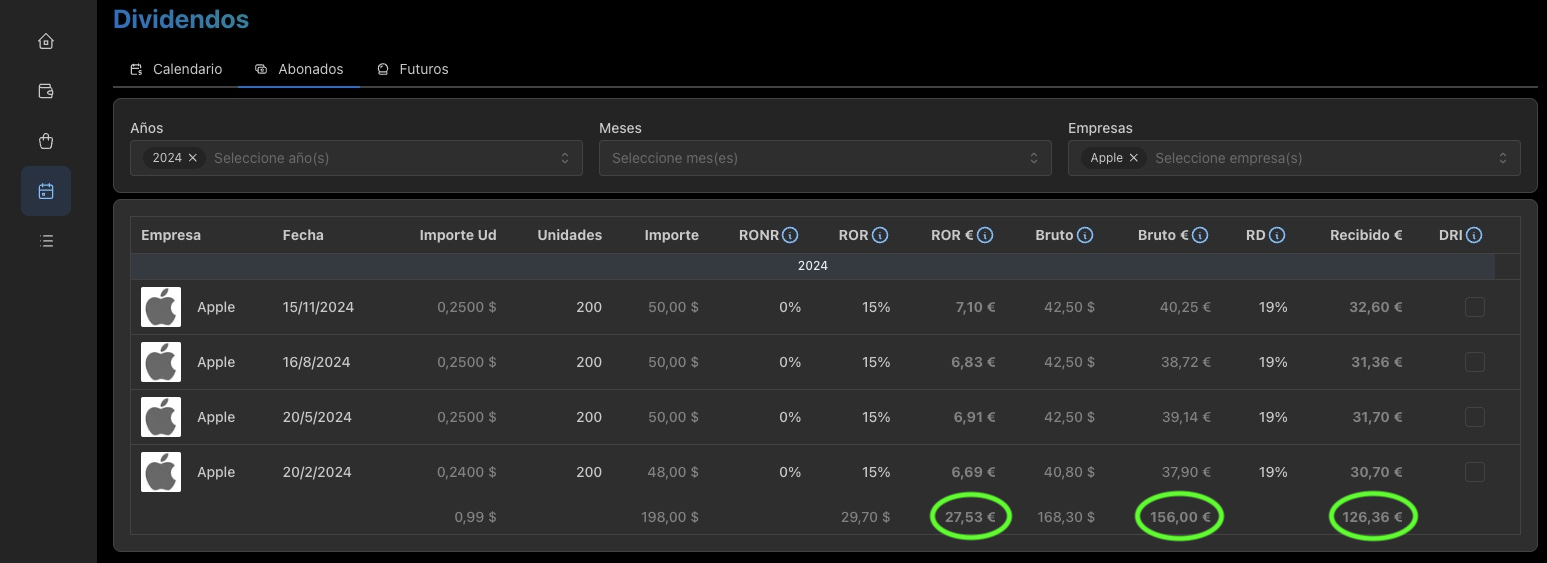Click the date 16/8/2024
Viewport: 1547px width, 563px height.
316,362
